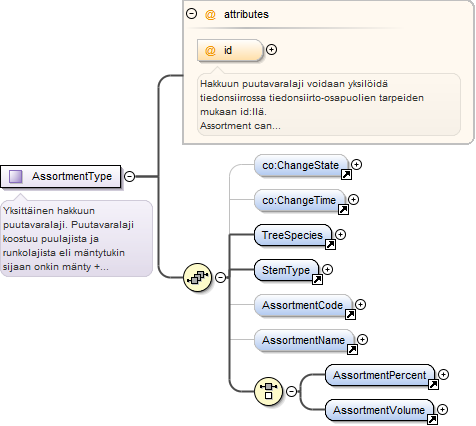
Task: Follow the StemType reference arrow
Action: tap(317, 279)
